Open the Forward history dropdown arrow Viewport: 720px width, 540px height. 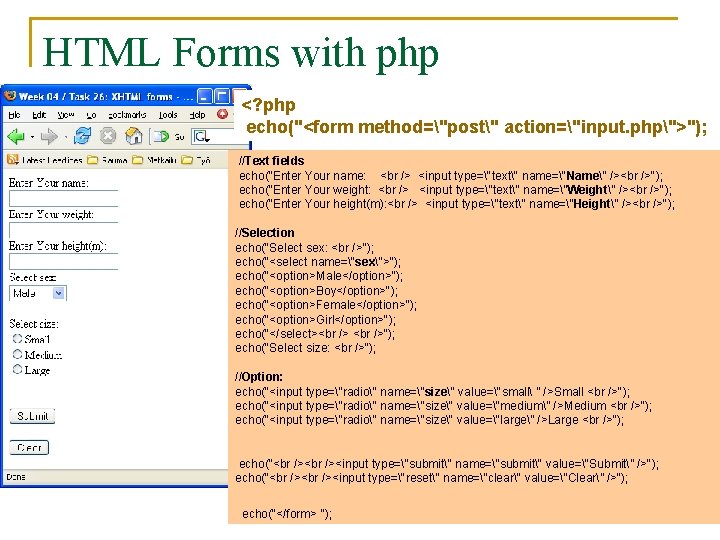65,137
